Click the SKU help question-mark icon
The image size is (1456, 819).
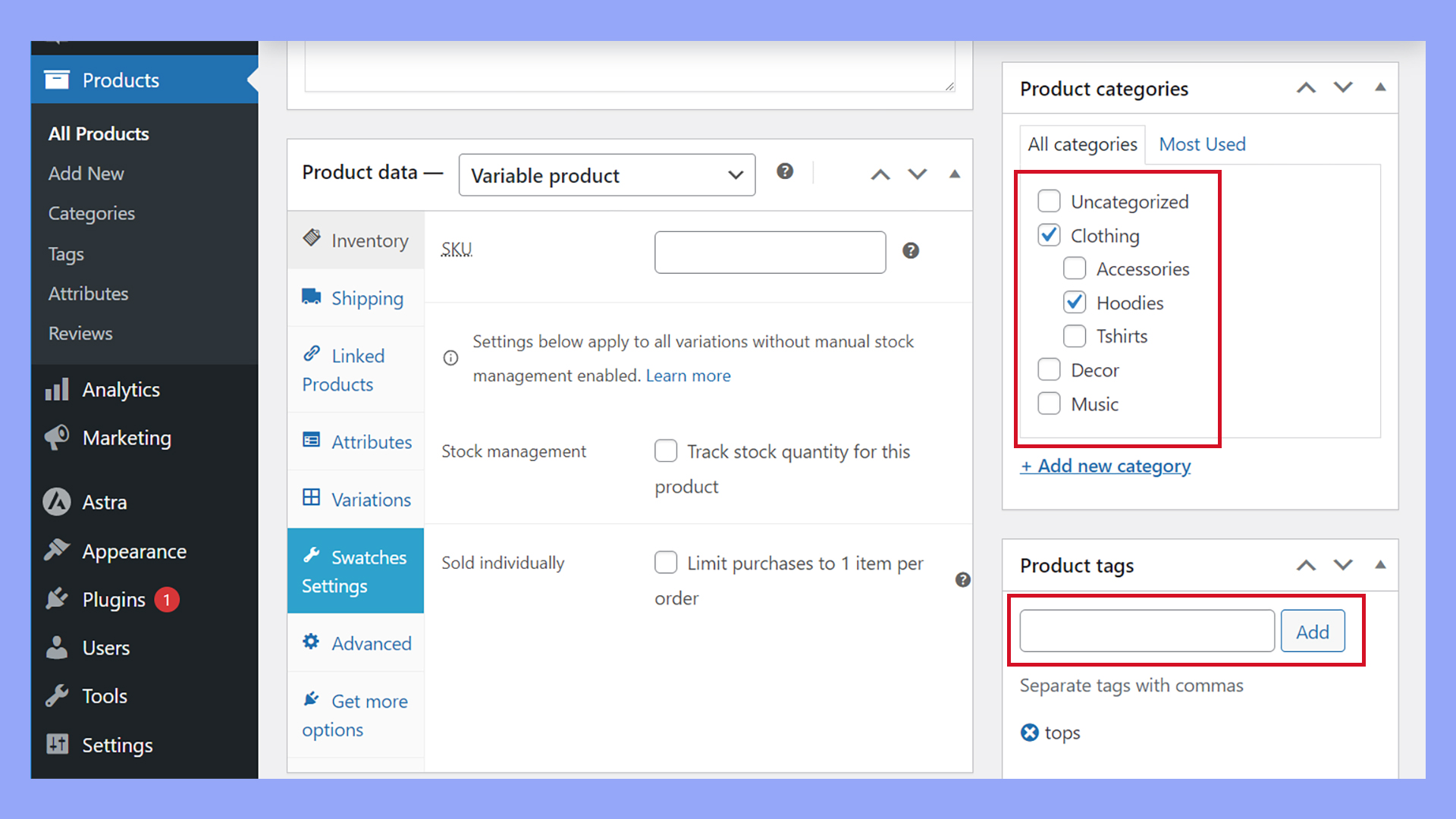click(911, 250)
